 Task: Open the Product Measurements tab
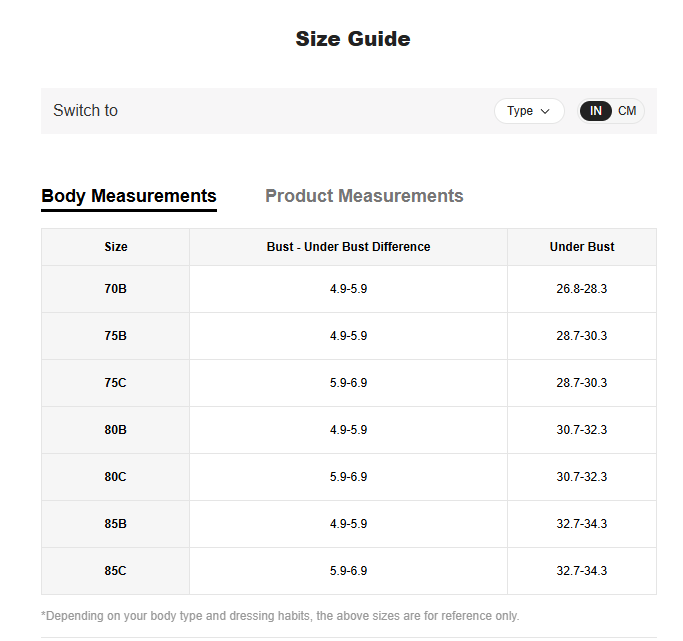(364, 196)
